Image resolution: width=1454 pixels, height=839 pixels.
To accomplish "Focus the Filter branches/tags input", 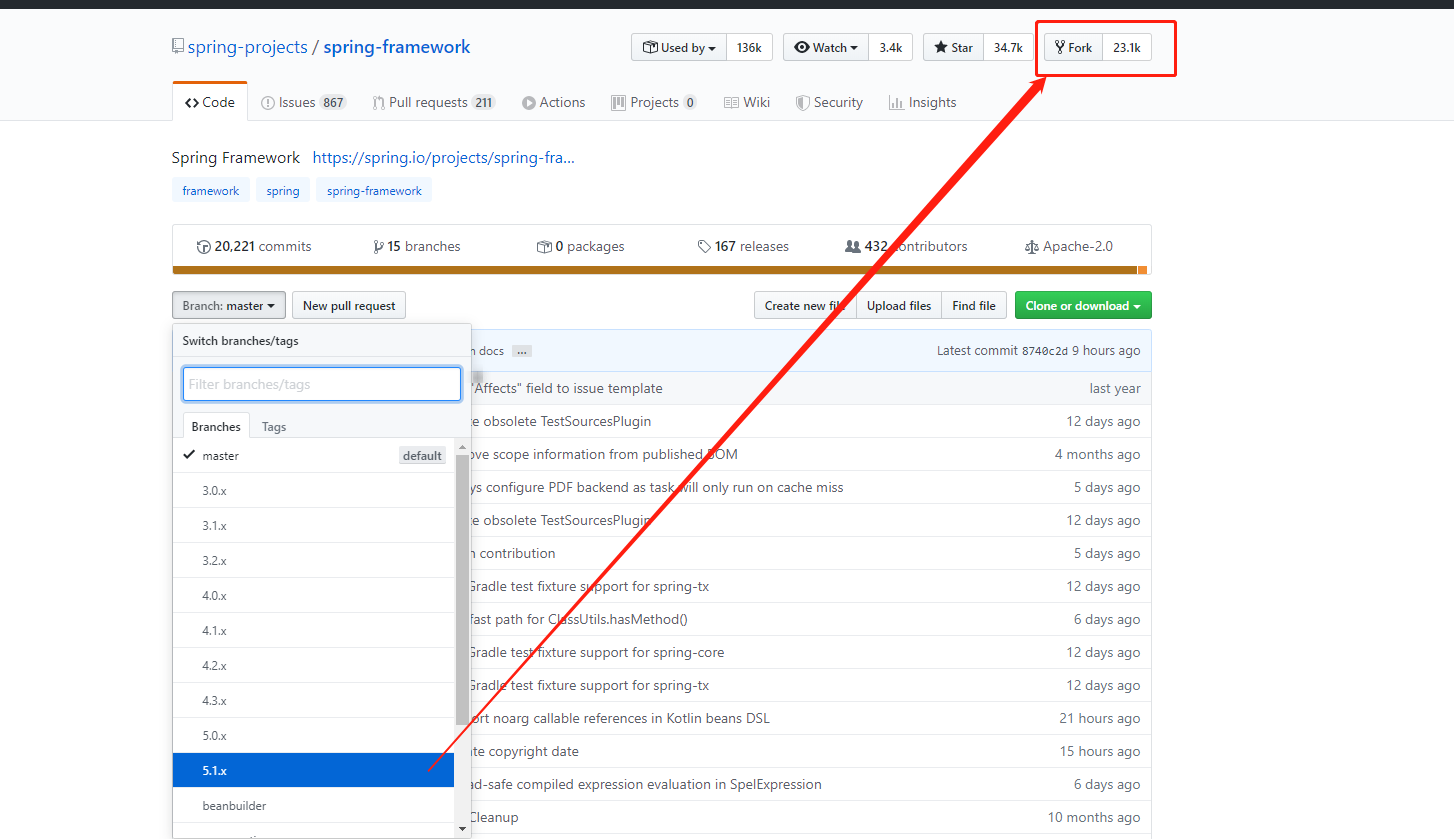I will click(322, 384).
